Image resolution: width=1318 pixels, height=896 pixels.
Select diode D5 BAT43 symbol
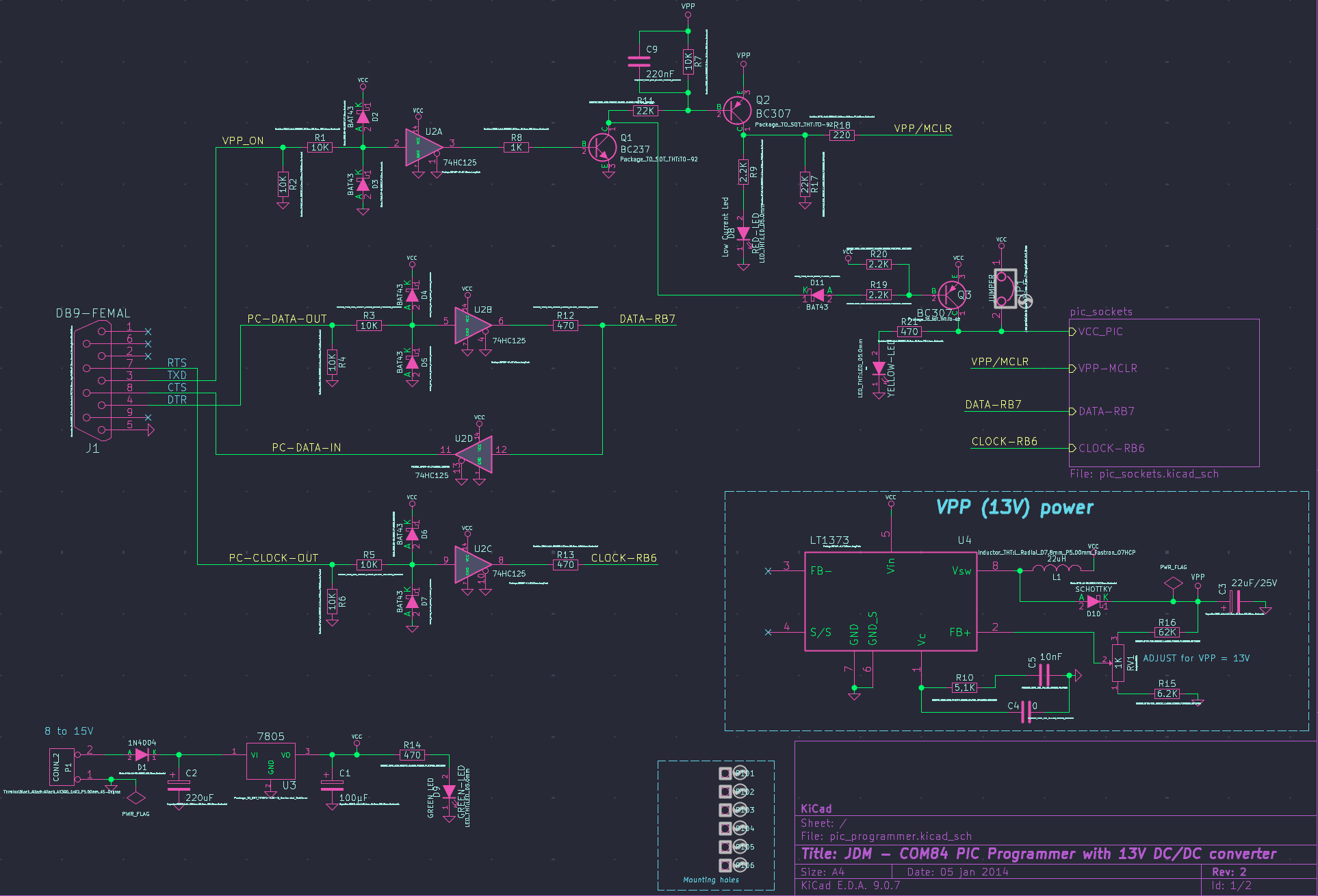tap(412, 361)
